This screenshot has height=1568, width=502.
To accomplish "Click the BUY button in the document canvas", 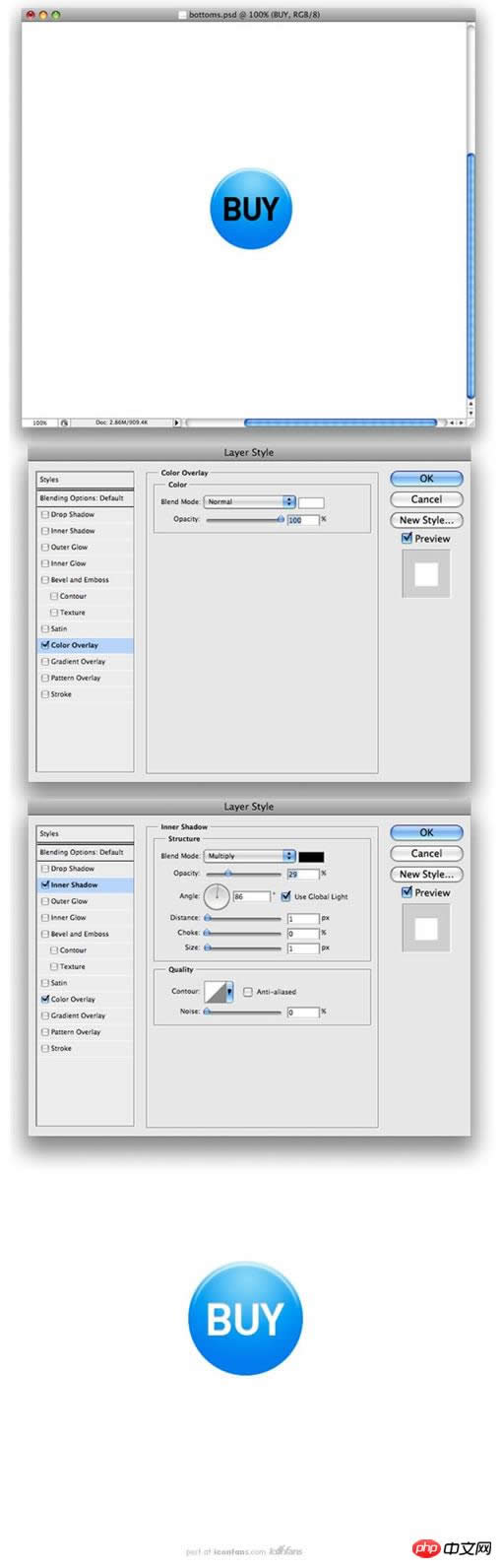I will pyautogui.click(x=251, y=208).
